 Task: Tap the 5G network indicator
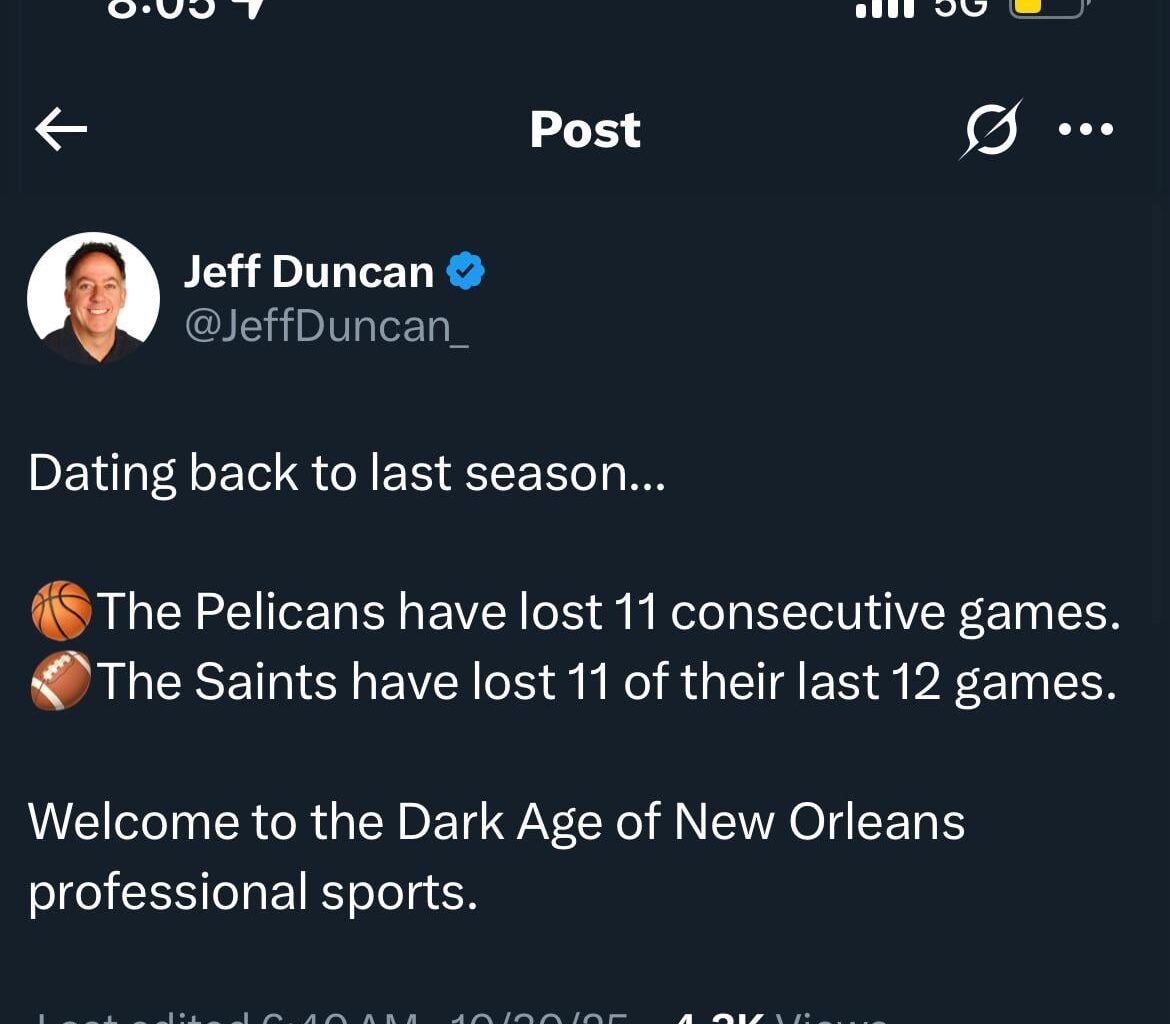pos(960,8)
